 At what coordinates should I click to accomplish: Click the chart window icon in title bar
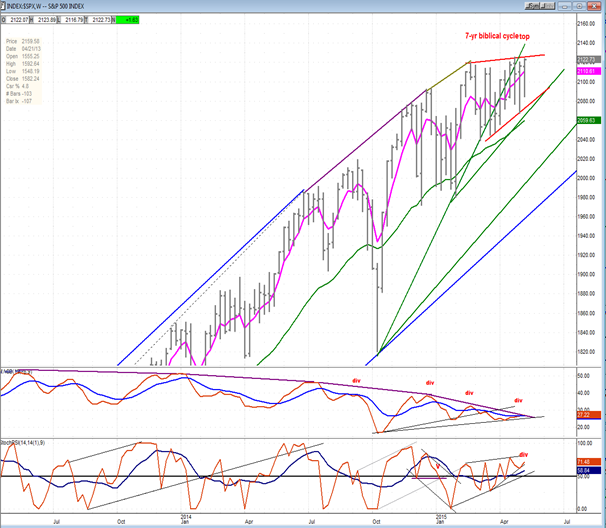(3, 6)
